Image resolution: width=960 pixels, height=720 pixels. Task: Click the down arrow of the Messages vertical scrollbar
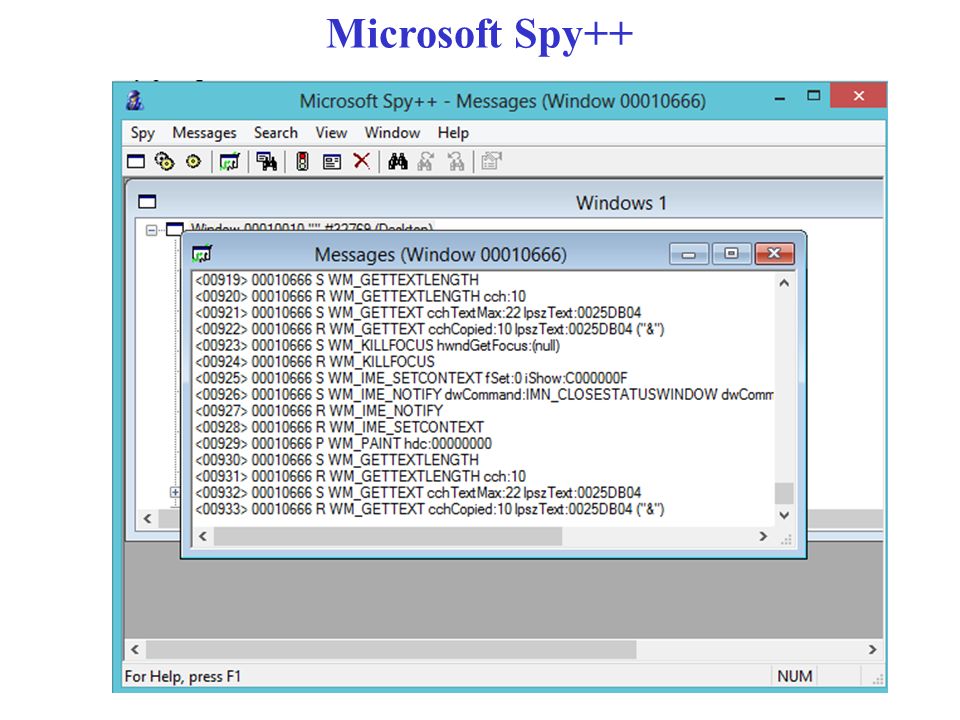click(784, 516)
